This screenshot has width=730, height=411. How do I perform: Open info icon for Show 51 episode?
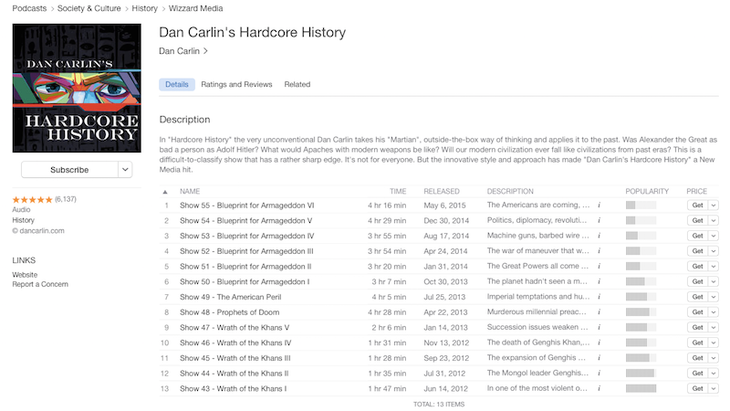(x=599, y=266)
